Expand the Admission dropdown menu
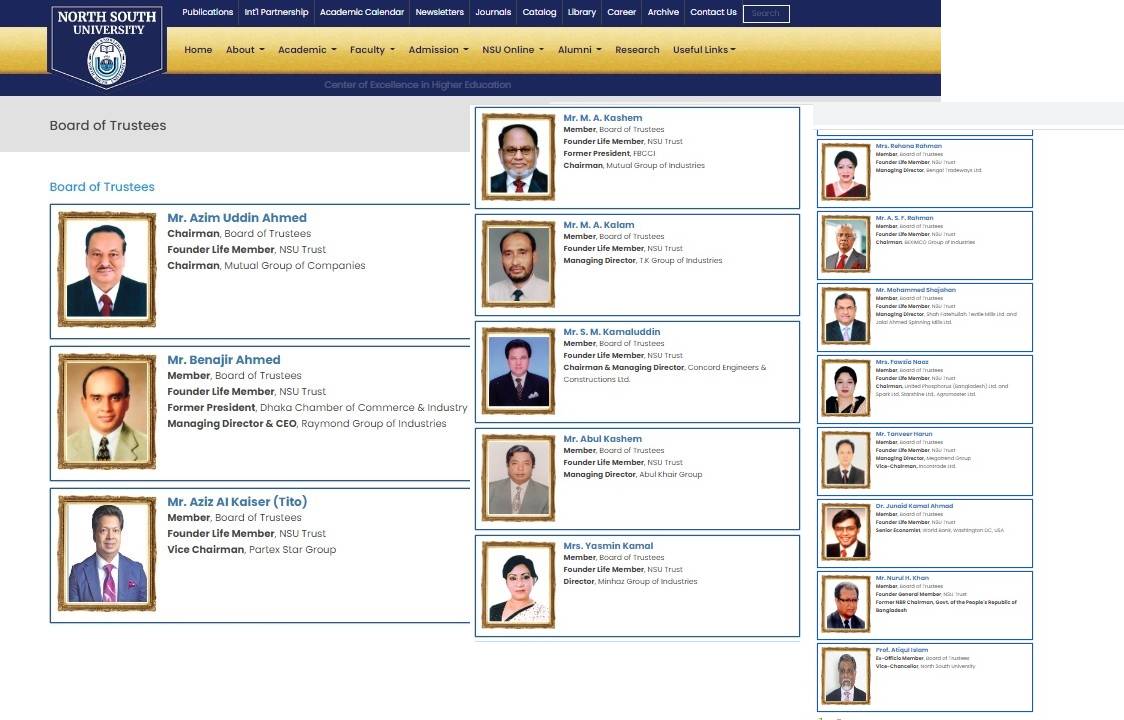This screenshot has height=720, width=1124. [438, 49]
